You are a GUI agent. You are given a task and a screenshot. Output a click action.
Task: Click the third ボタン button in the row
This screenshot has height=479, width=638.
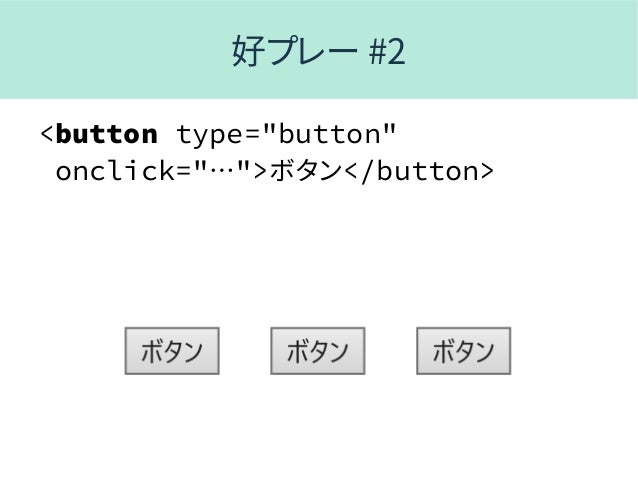463,351
